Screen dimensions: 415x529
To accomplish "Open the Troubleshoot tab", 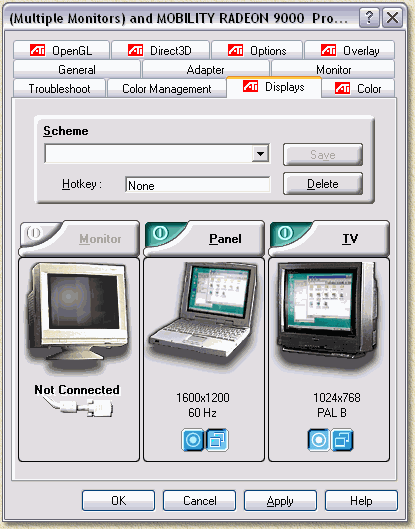I will coord(59,89).
